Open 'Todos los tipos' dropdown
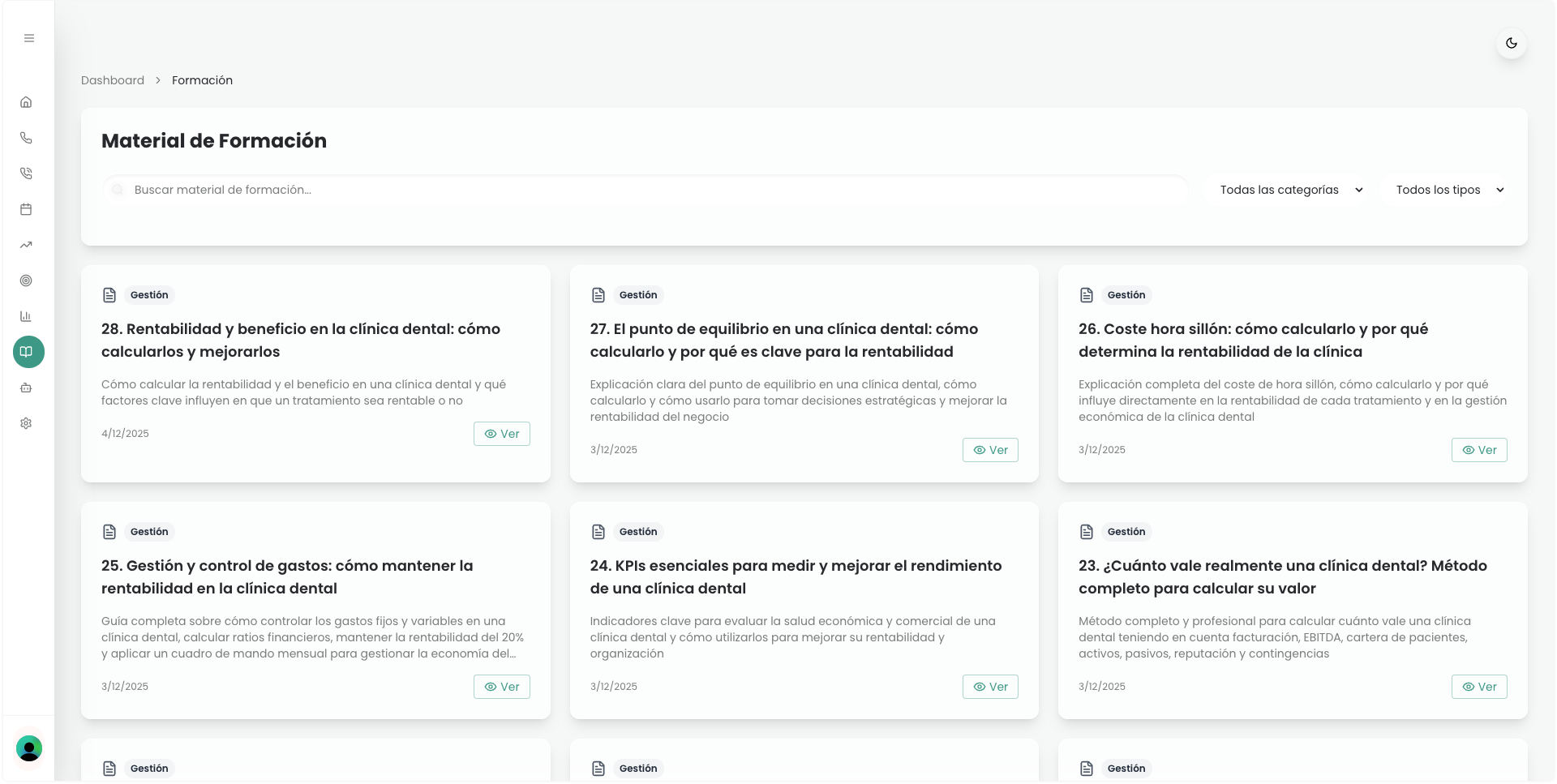Viewport: 1557px width, 784px height. (x=1449, y=190)
